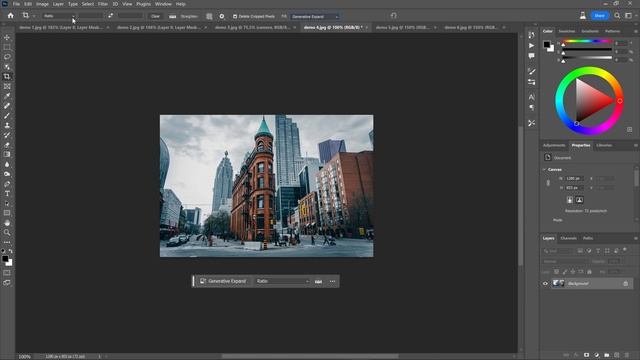The width and height of the screenshot is (640, 360).
Task: Click the canvas width input field
Action: point(574,178)
